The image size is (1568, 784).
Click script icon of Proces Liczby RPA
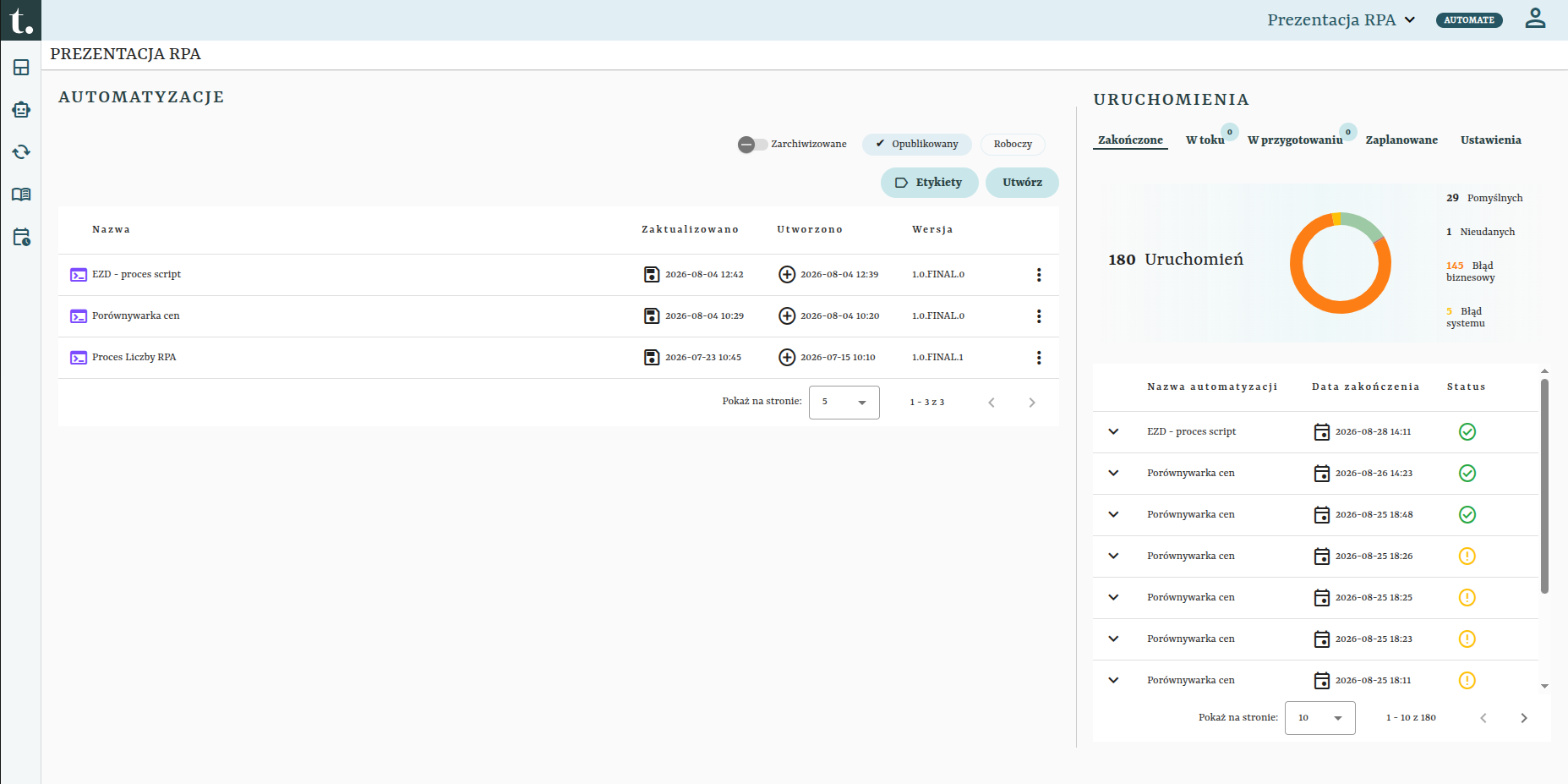[x=79, y=358]
